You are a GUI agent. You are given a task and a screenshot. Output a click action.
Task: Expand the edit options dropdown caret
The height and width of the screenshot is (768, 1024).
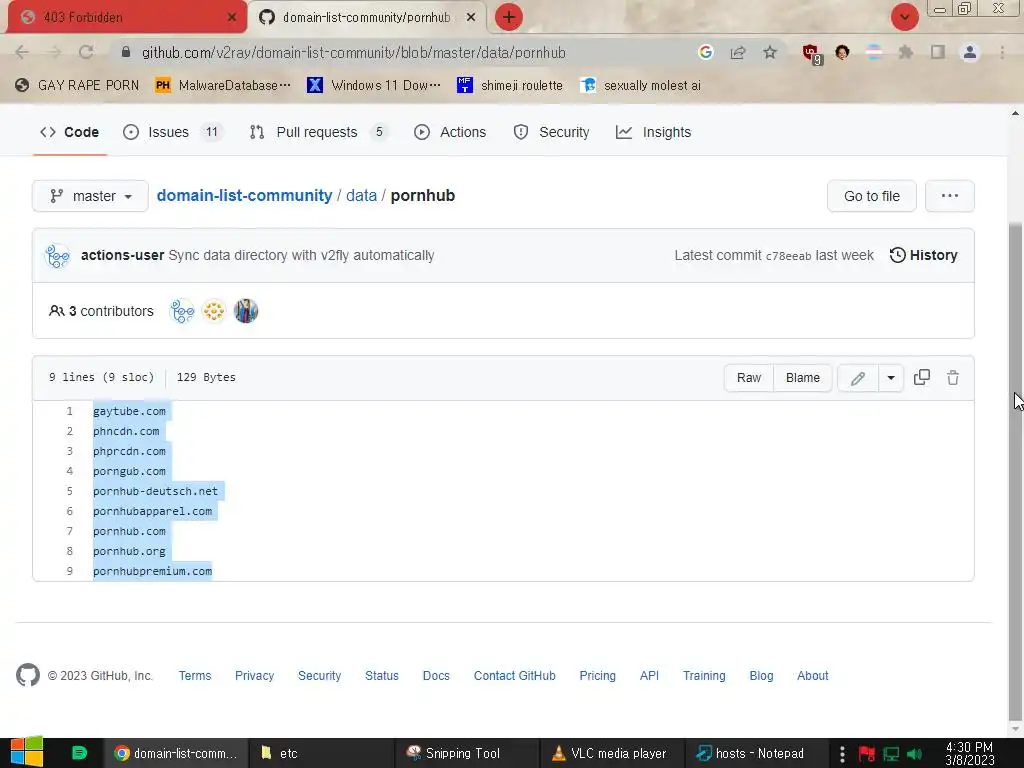pyautogui.click(x=891, y=377)
